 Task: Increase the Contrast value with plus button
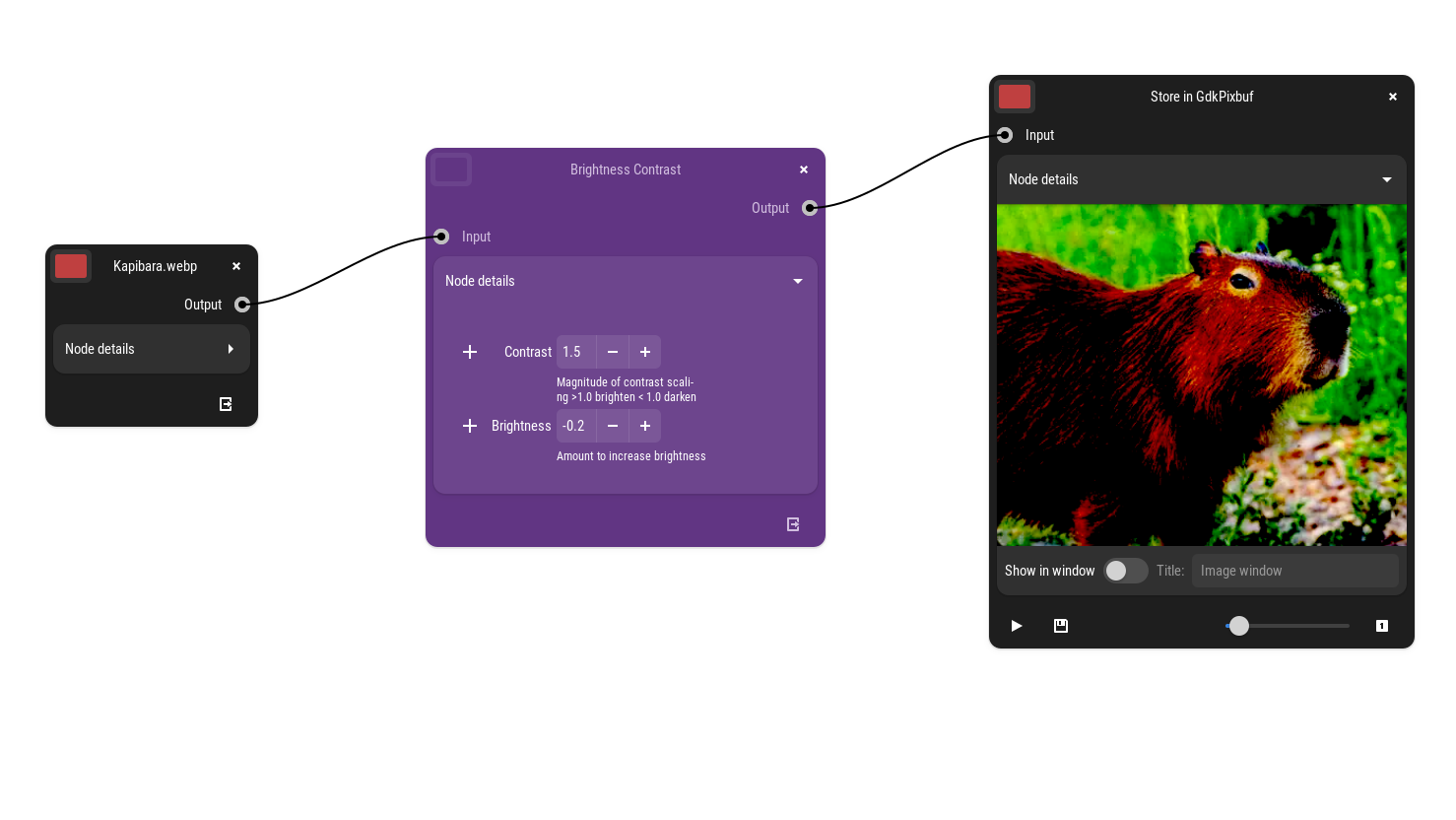pos(645,352)
